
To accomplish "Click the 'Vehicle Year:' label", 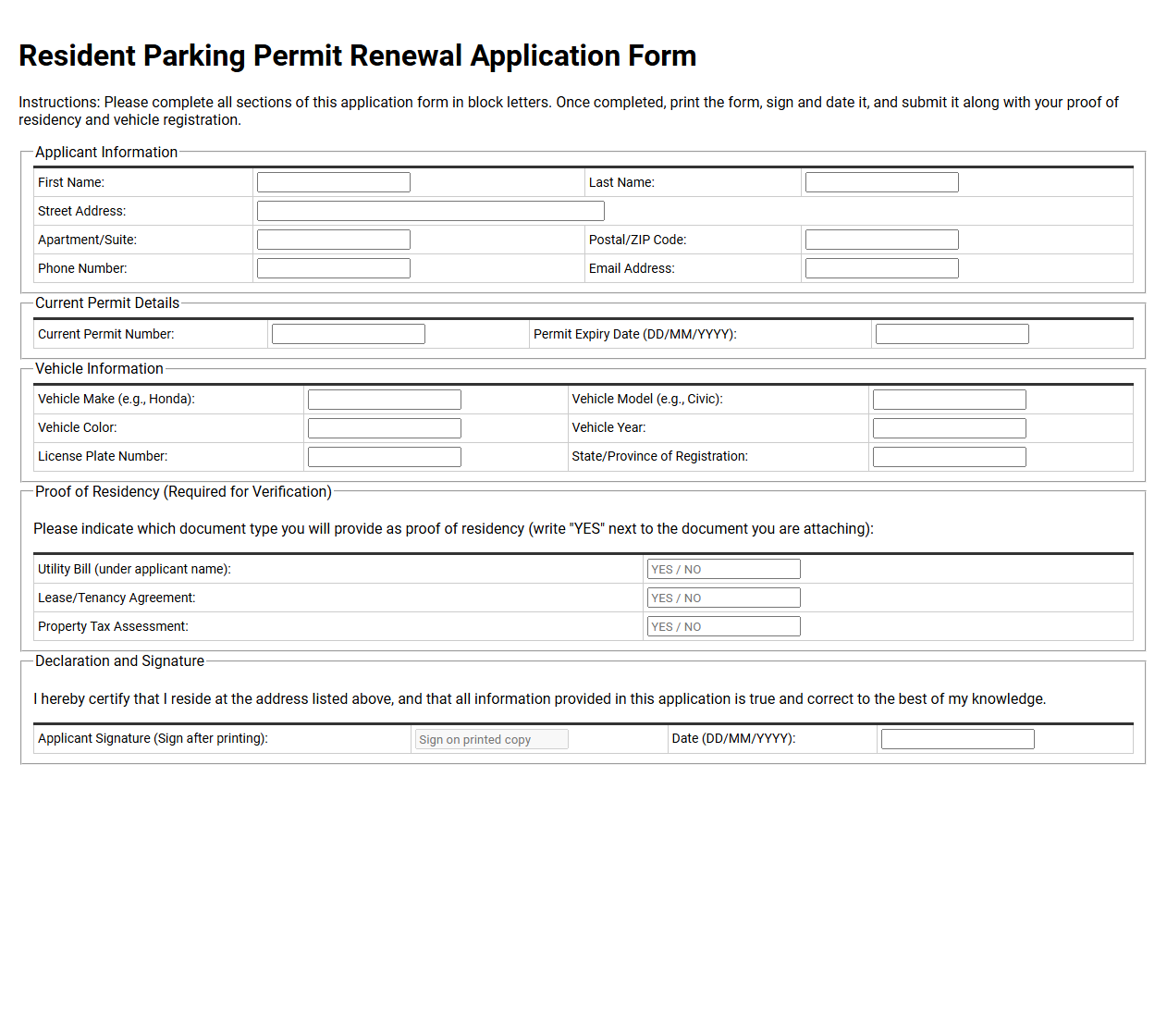I will (x=609, y=427).
